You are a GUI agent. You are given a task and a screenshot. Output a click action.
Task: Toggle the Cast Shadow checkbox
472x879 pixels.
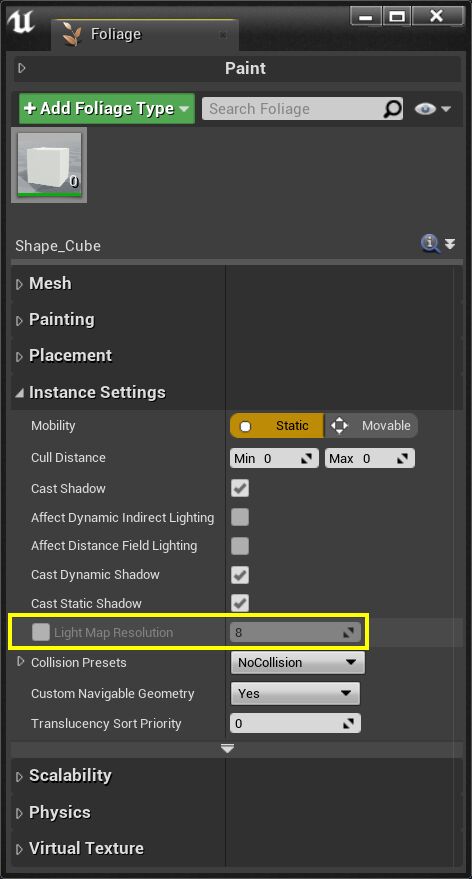(x=240, y=488)
